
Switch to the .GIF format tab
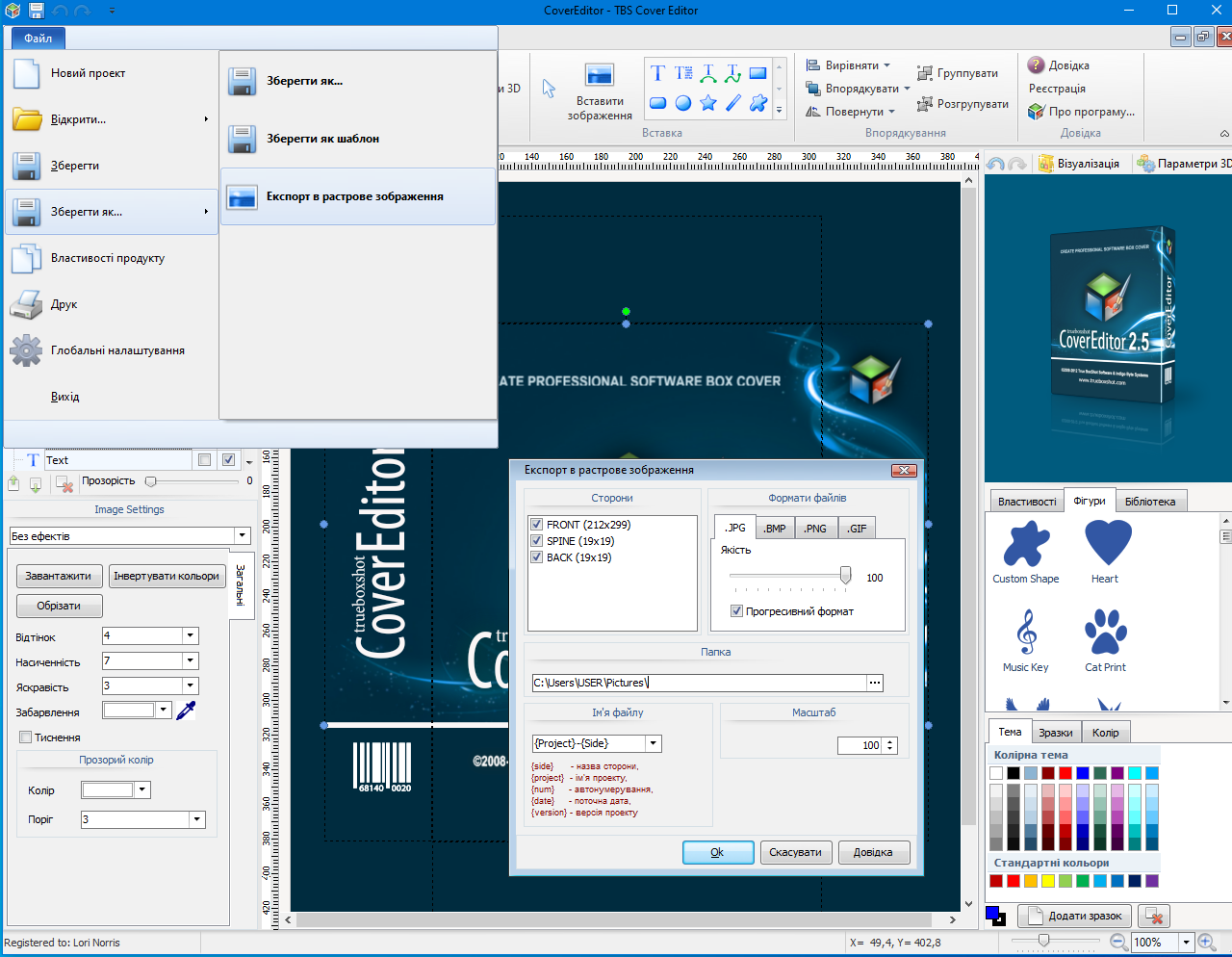[857, 529]
